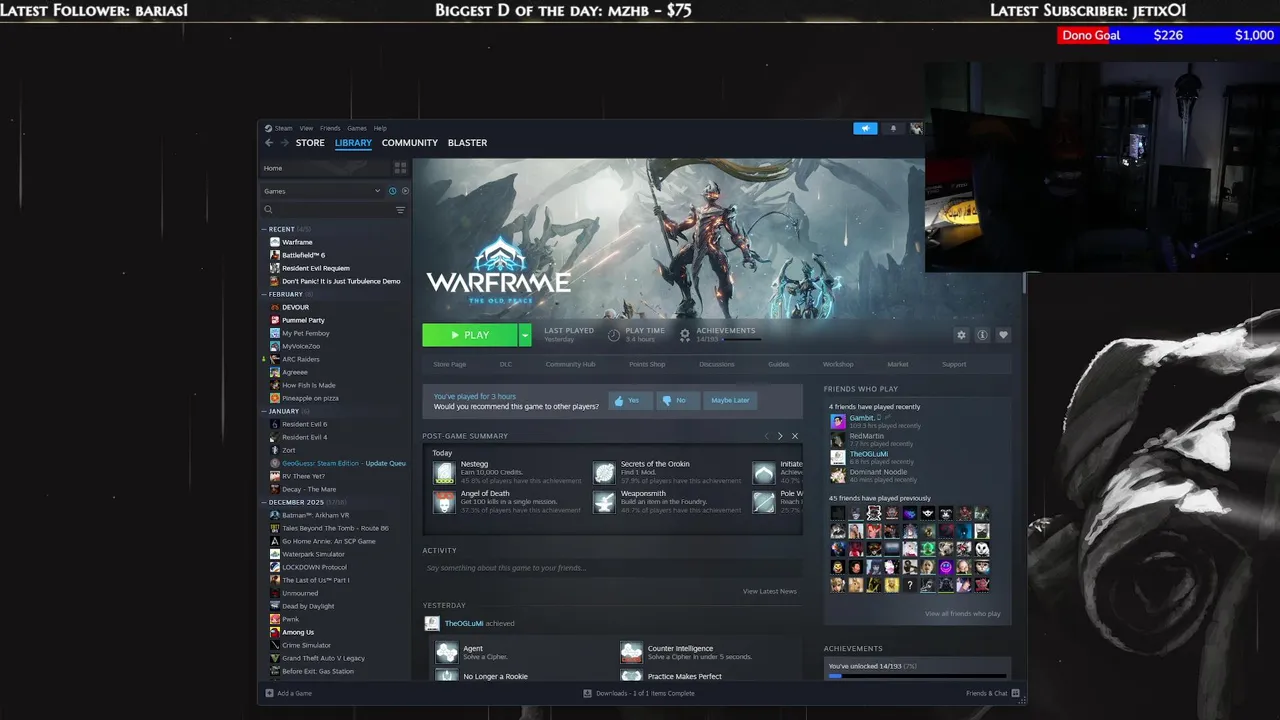Viewport: 1280px width, 720px height.
Task: Toggle recent-activity sort clock icon in library
Action: [x=392, y=191]
